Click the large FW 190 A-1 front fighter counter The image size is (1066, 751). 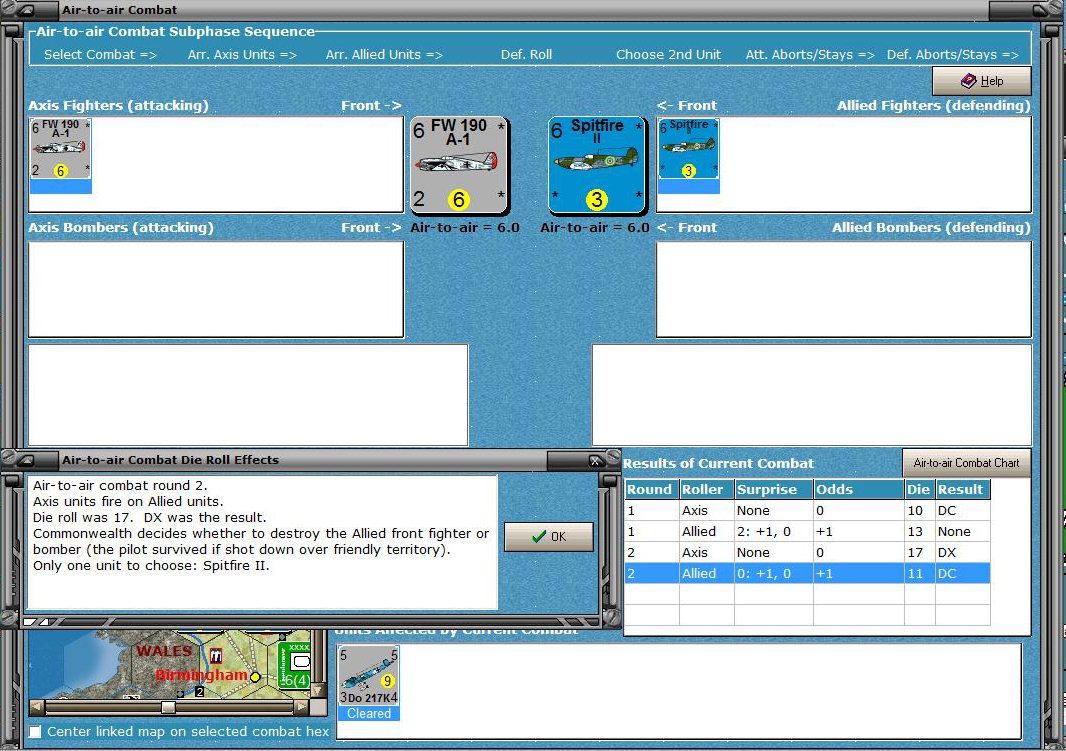point(460,164)
